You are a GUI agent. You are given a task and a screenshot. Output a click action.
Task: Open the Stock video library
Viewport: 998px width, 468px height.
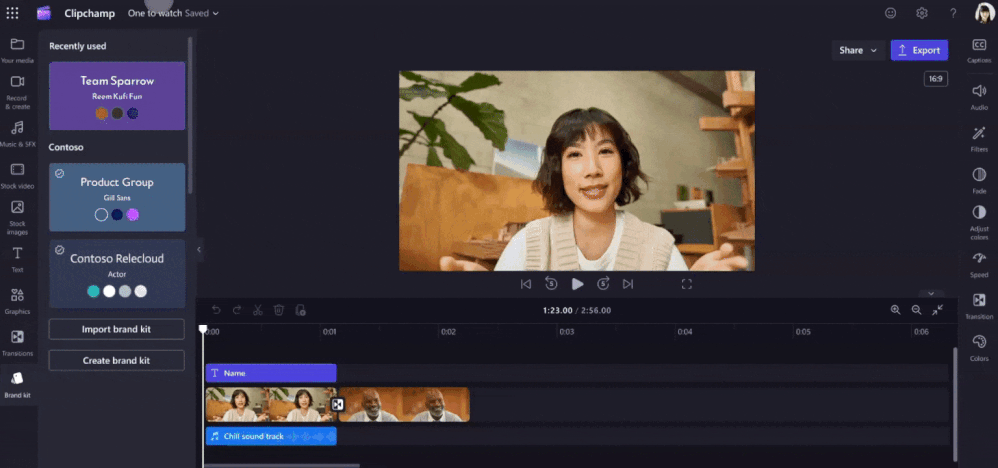[x=17, y=176]
